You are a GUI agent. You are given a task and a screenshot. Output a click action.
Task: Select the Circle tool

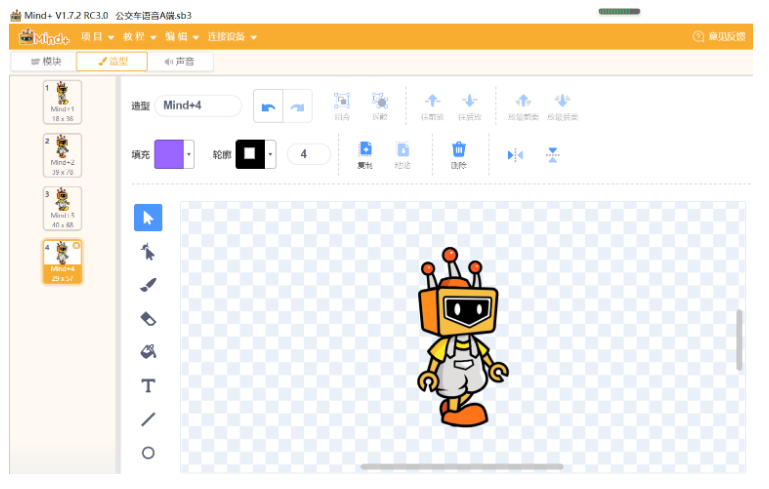pos(148,452)
